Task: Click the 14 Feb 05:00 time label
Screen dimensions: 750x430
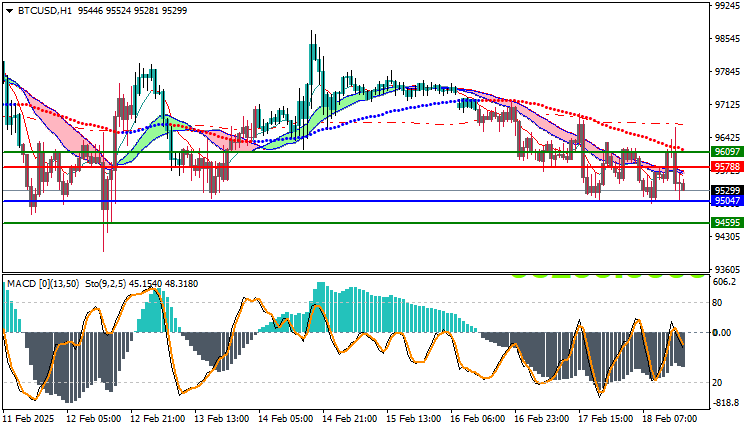Action: point(286,419)
